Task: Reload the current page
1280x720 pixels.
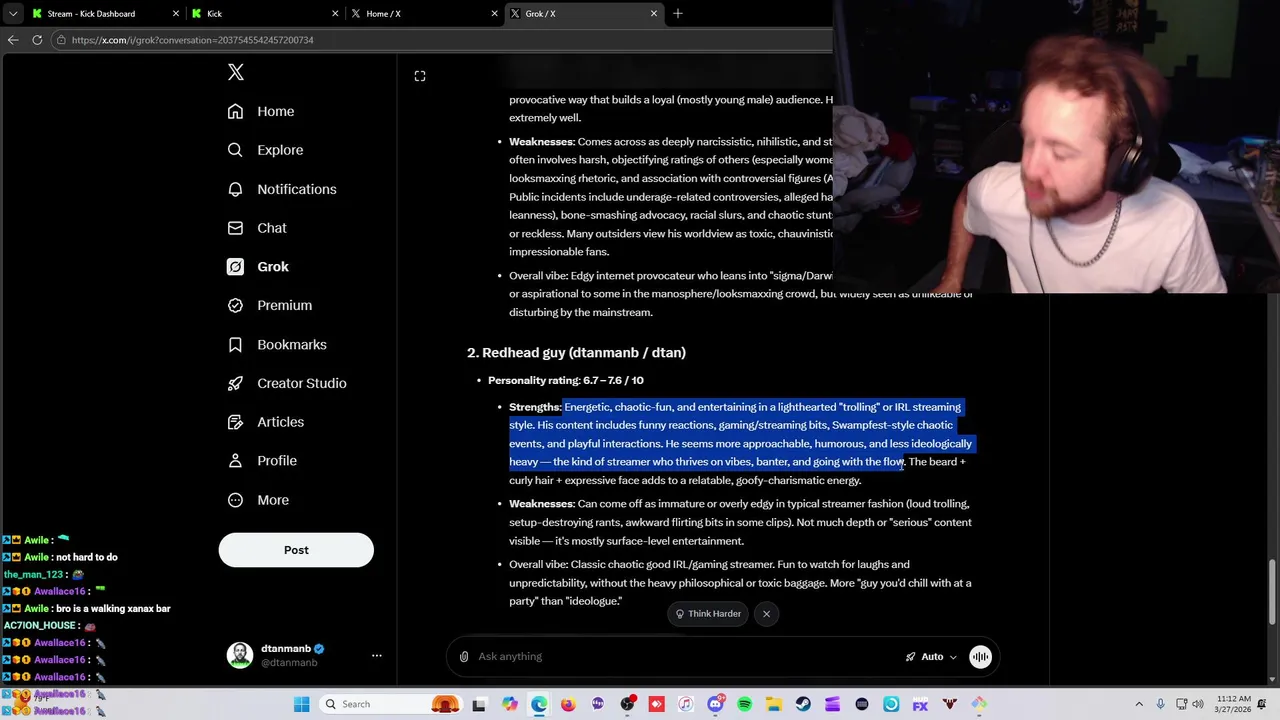Action: (x=37, y=40)
